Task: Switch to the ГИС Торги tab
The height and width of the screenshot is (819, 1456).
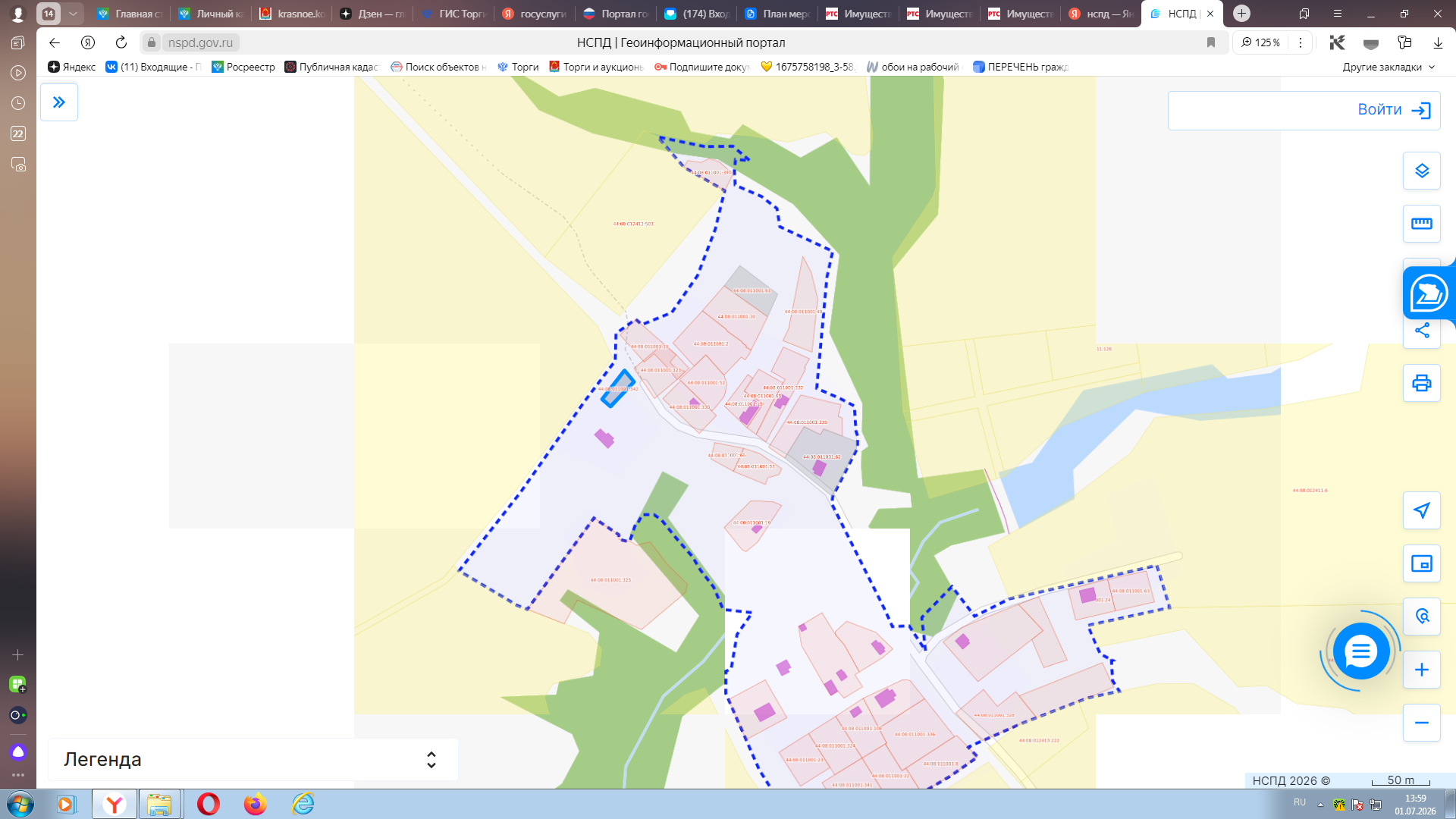Action: (x=453, y=14)
